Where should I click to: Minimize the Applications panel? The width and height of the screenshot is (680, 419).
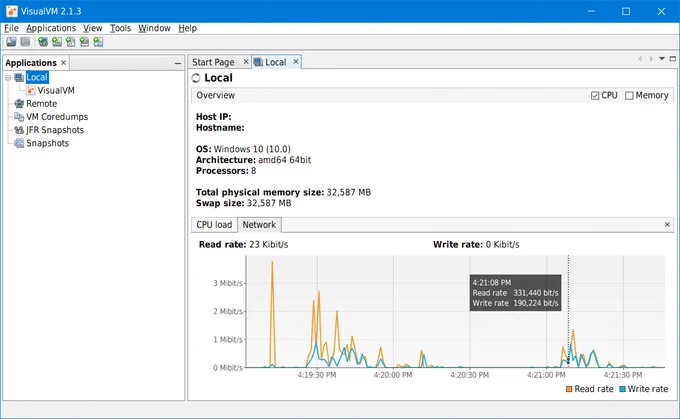[178, 63]
